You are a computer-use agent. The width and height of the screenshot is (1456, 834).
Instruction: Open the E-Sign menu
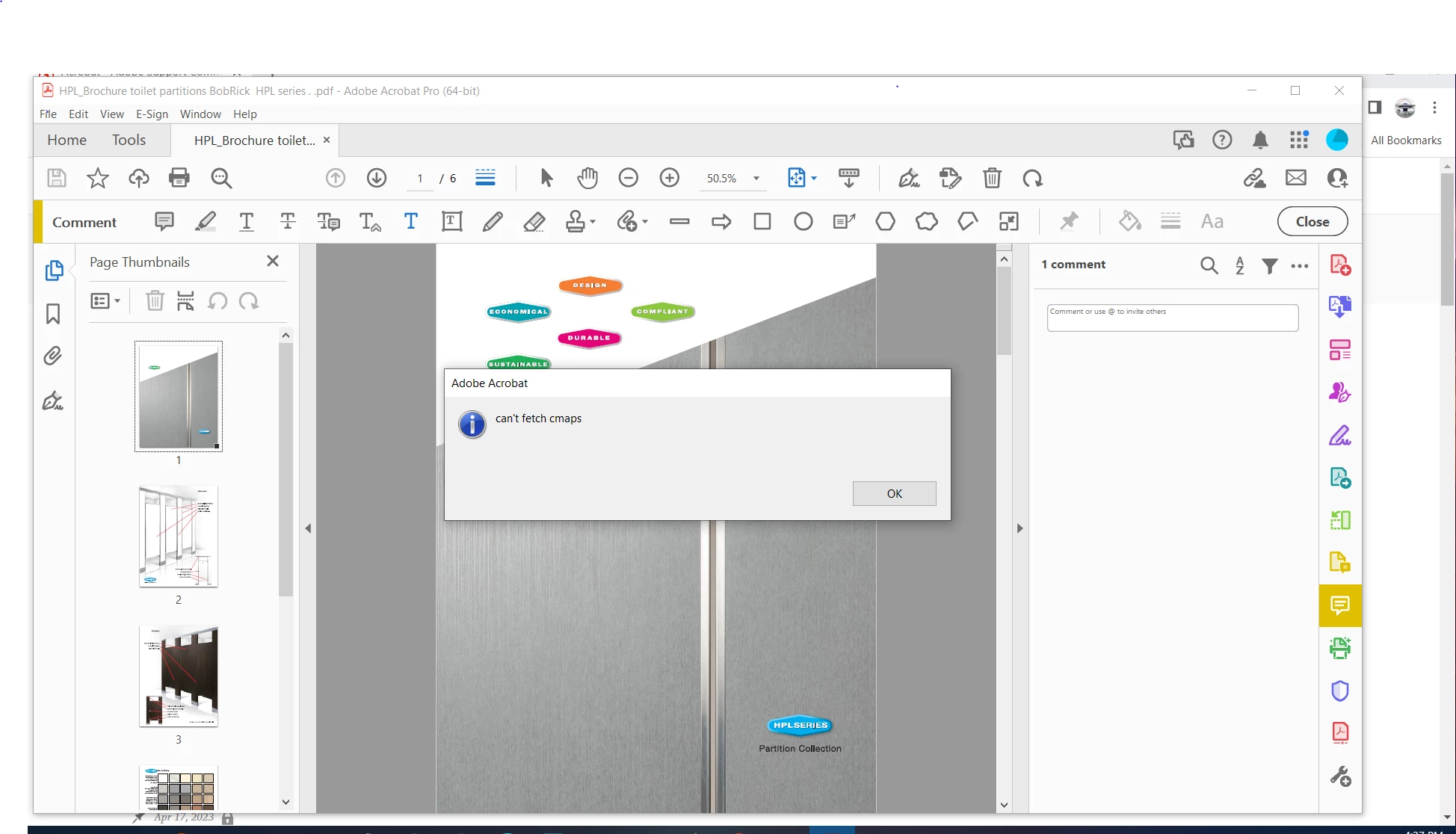click(x=152, y=114)
